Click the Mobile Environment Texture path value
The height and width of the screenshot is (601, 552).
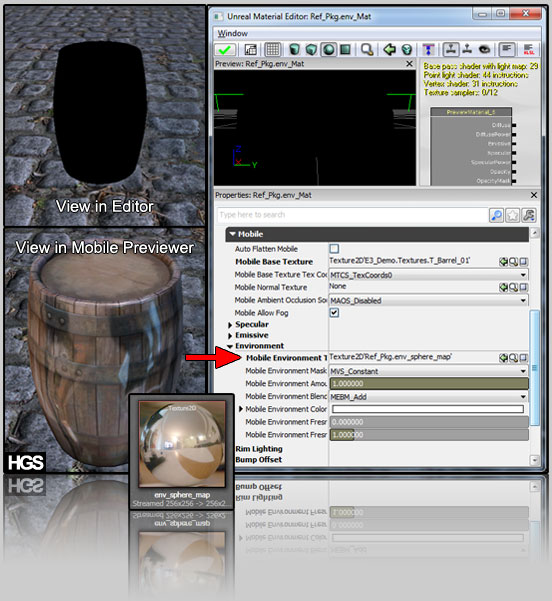(390, 357)
